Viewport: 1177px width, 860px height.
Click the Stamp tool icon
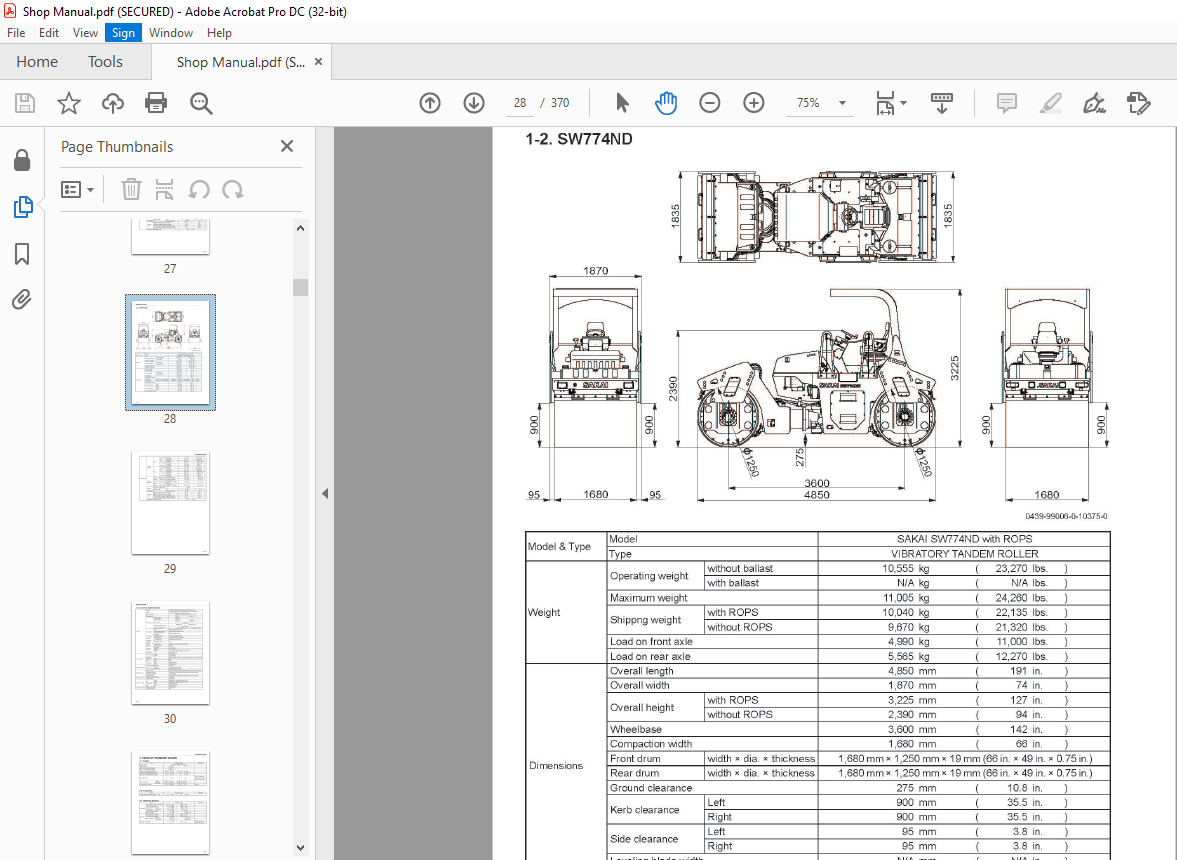(1138, 103)
